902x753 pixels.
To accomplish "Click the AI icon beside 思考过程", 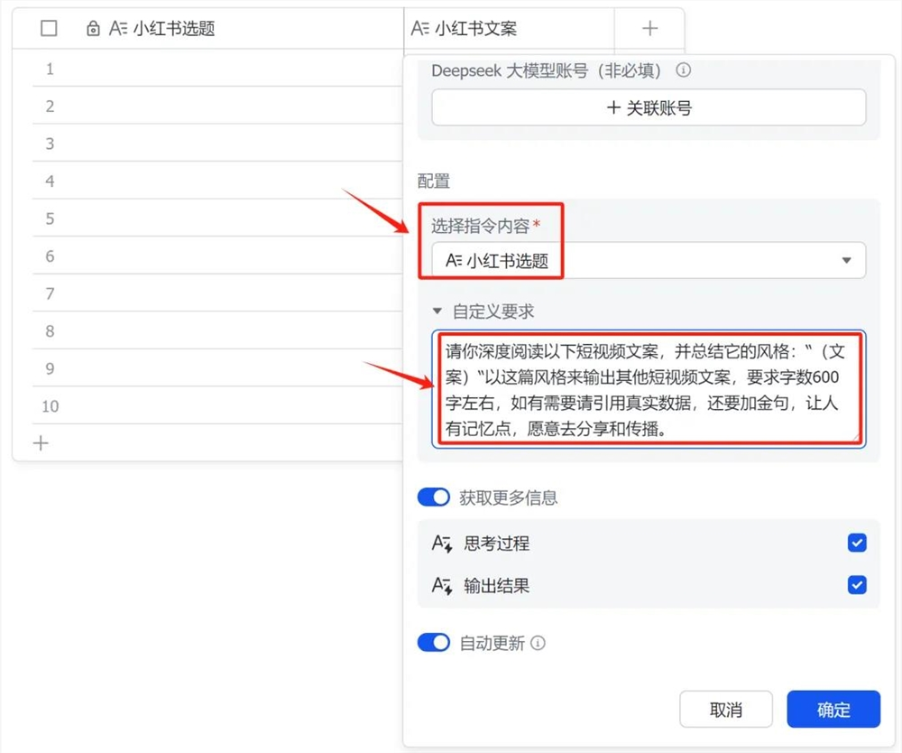I will tap(441, 543).
